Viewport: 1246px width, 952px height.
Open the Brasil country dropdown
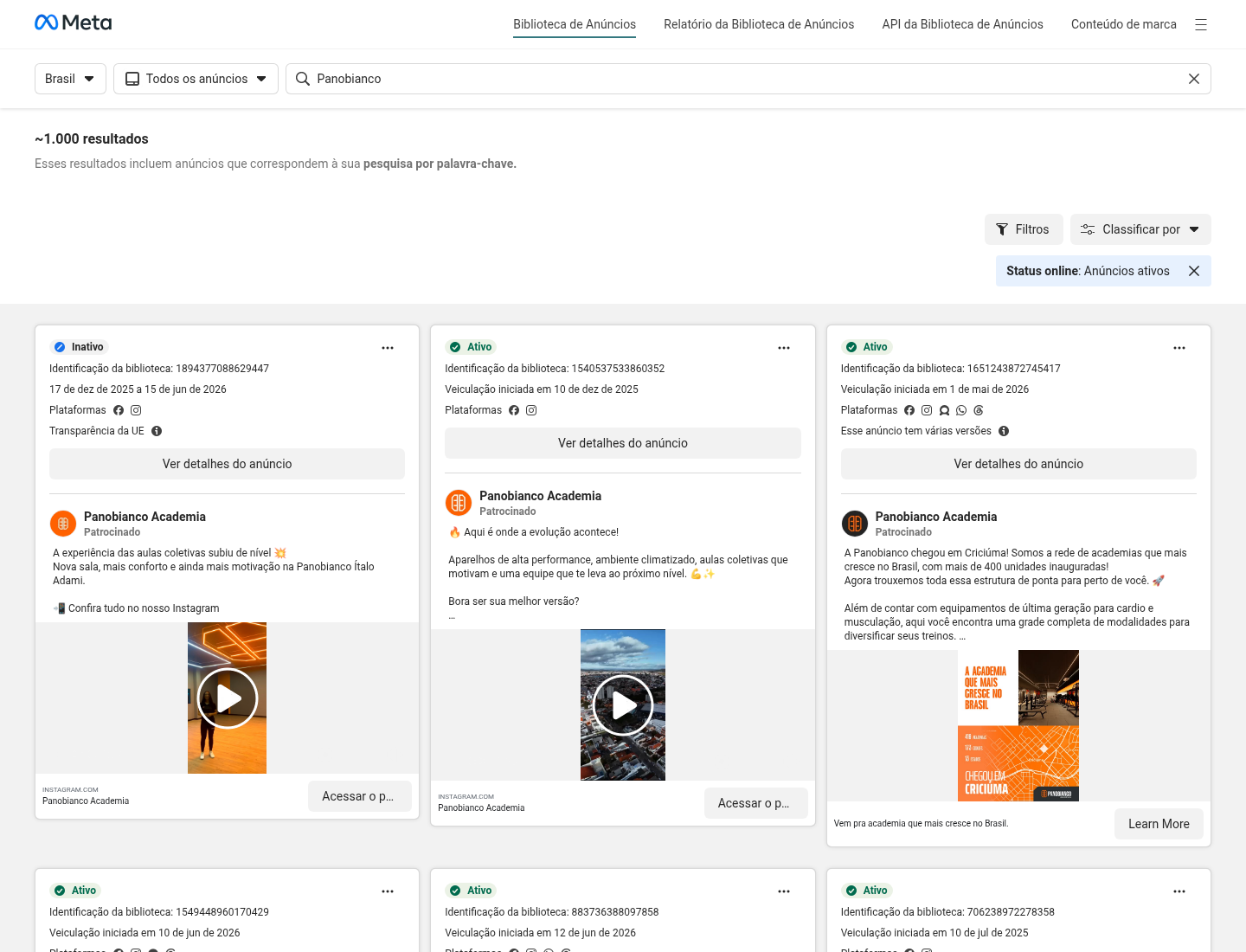(x=70, y=79)
